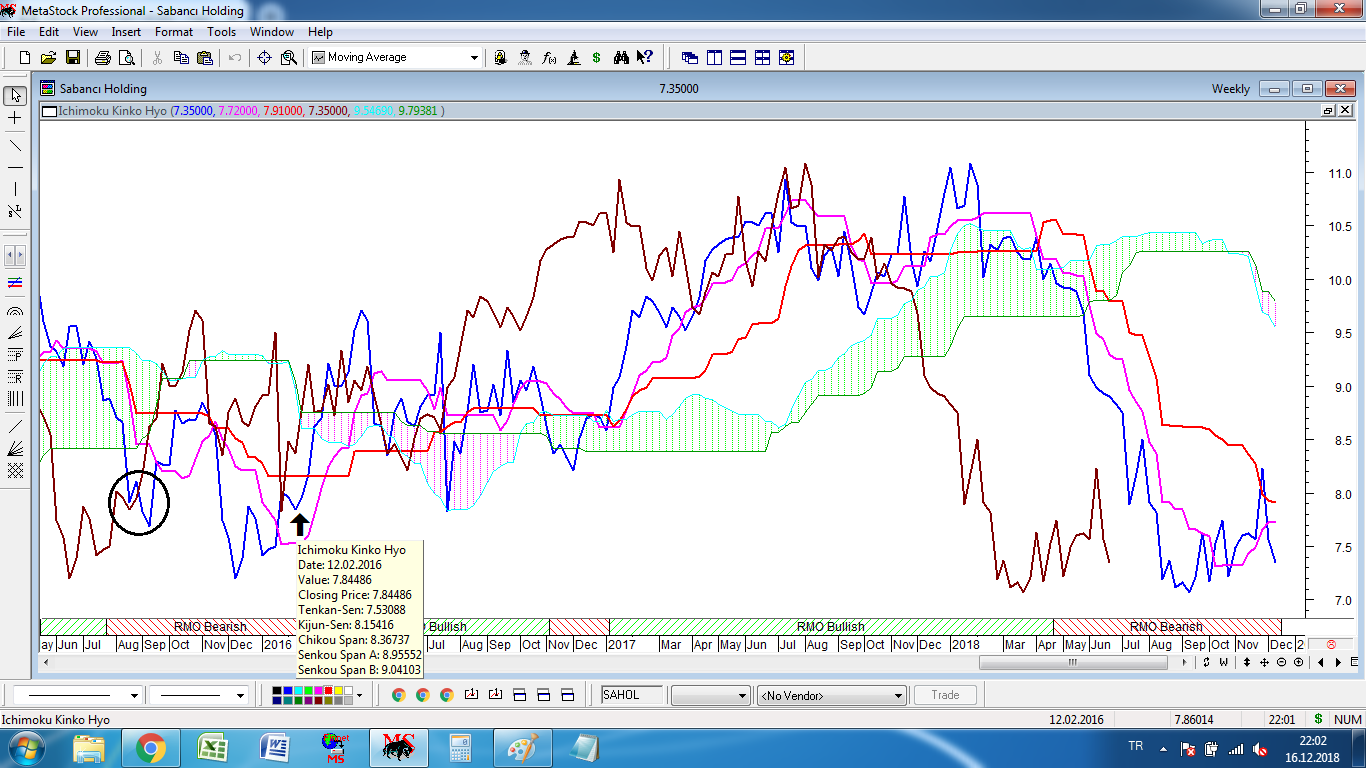The height and width of the screenshot is (768, 1366).
Task: Click the Windows Start button
Action: pyautogui.click(x=27, y=748)
